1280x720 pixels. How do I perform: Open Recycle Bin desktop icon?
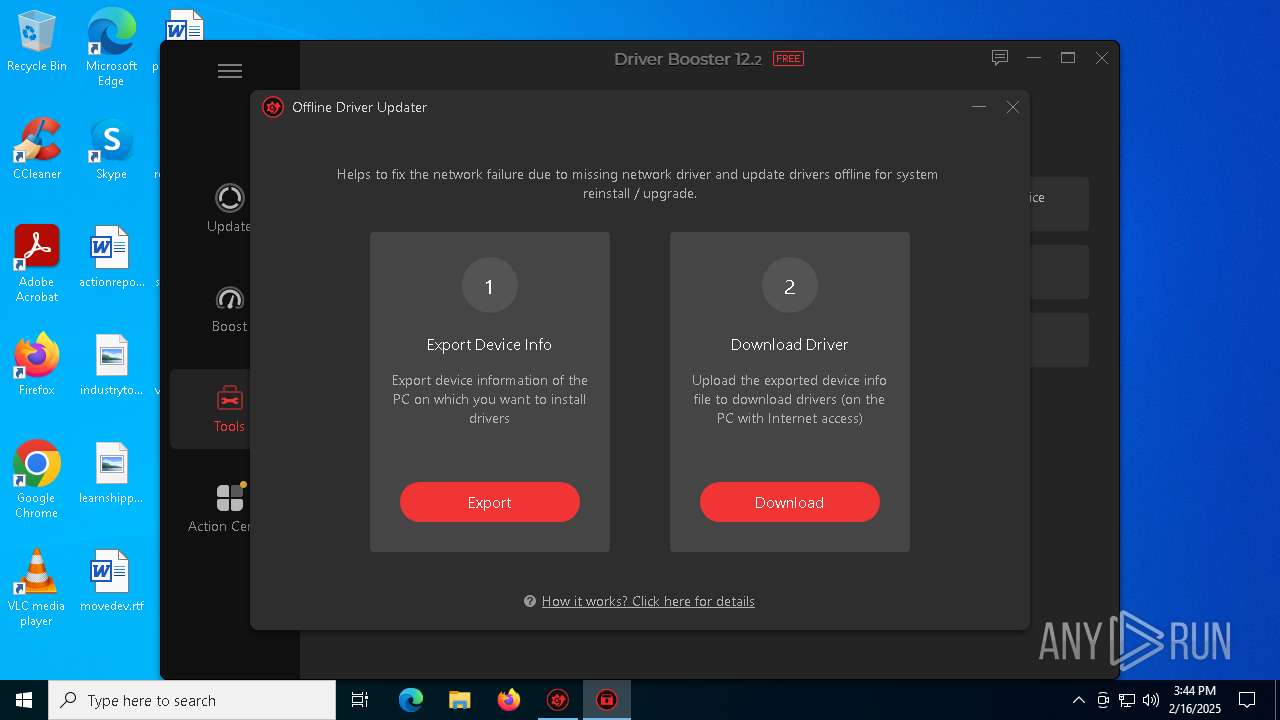(37, 42)
